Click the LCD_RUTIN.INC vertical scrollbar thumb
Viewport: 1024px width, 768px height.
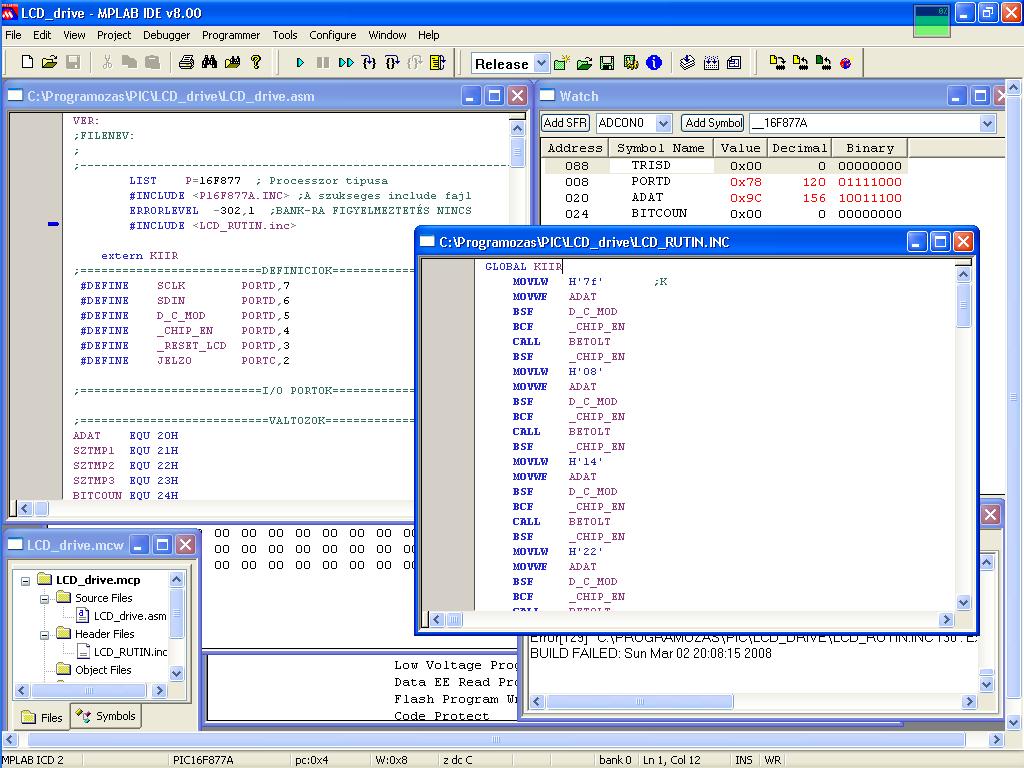pos(963,305)
